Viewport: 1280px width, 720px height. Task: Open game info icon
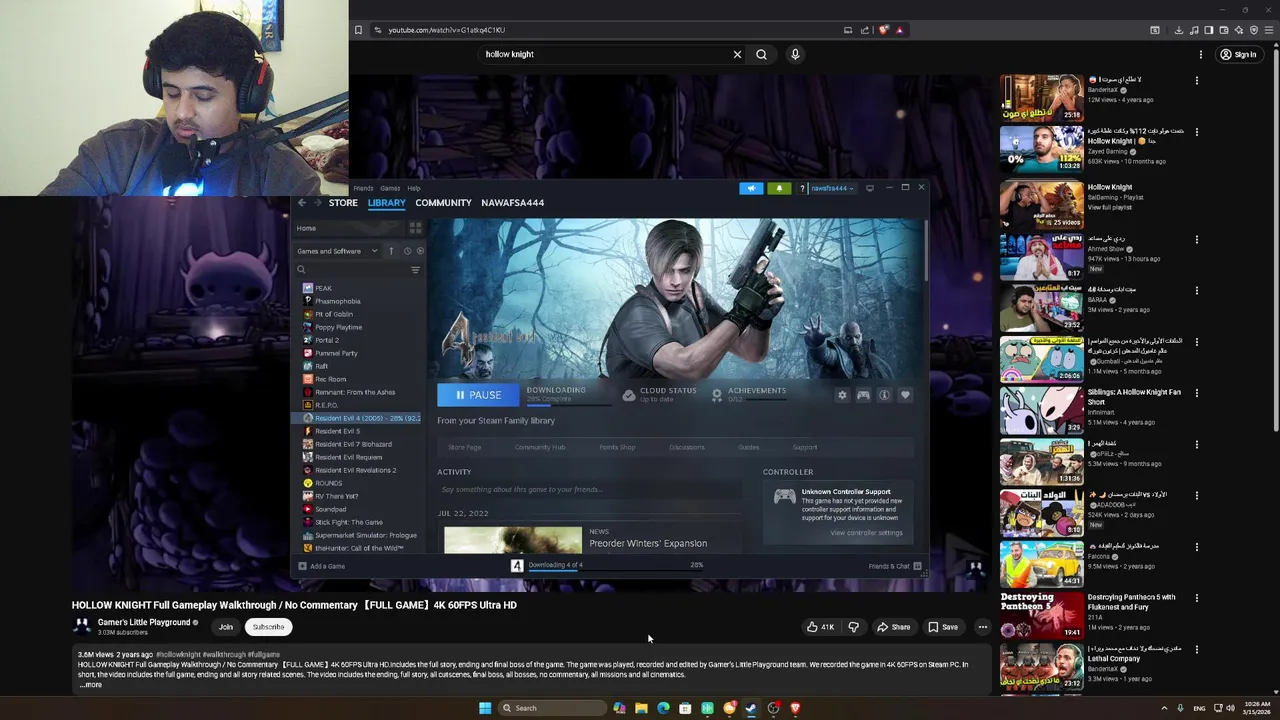(x=884, y=395)
